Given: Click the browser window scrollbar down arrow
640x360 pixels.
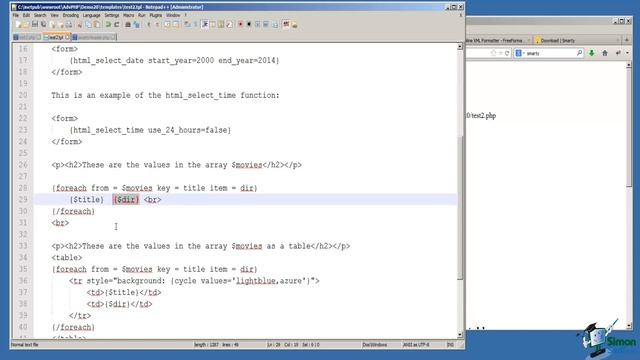Looking at the screenshot, I should coord(629,325).
